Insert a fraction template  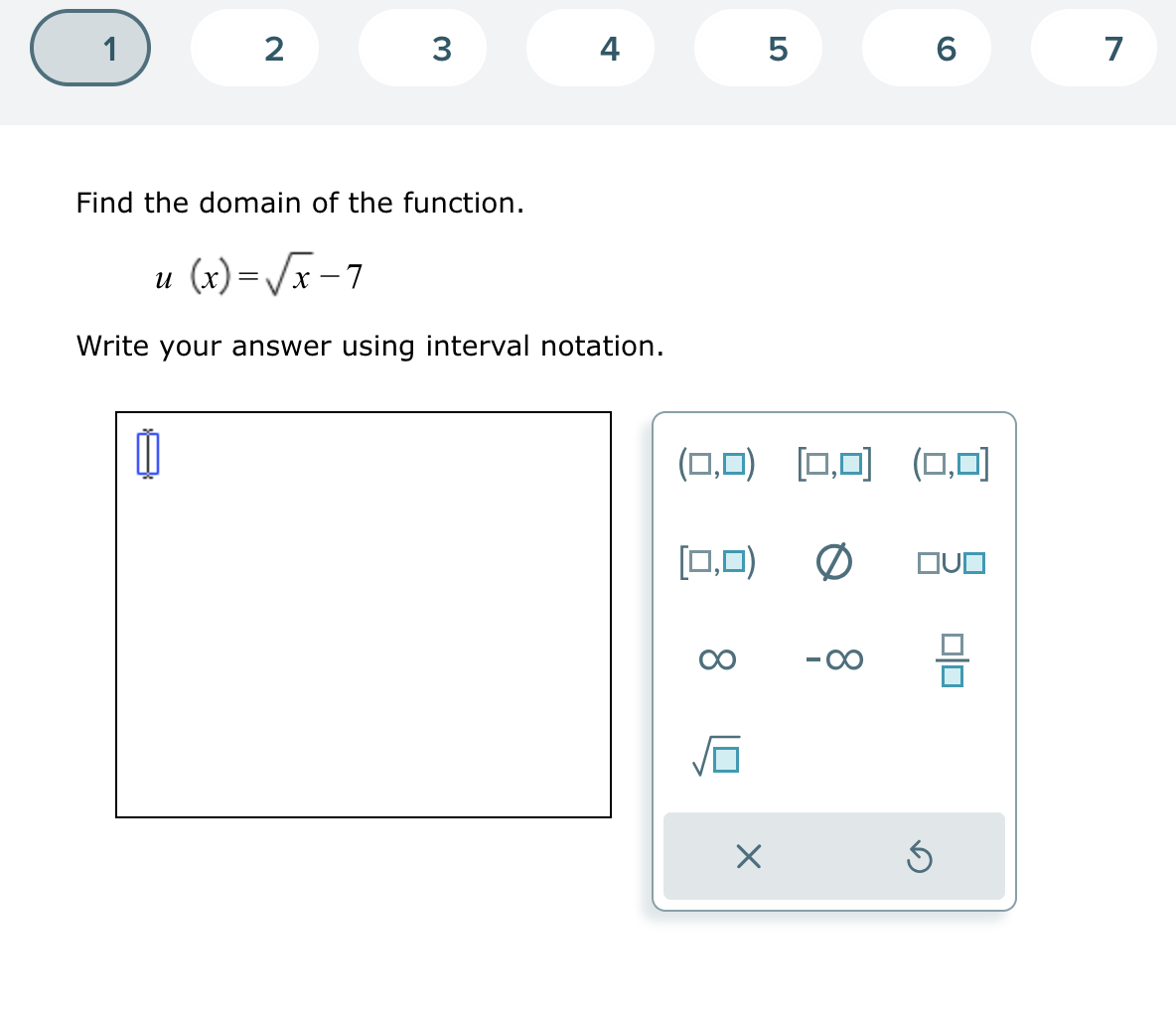click(x=951, y=658)
